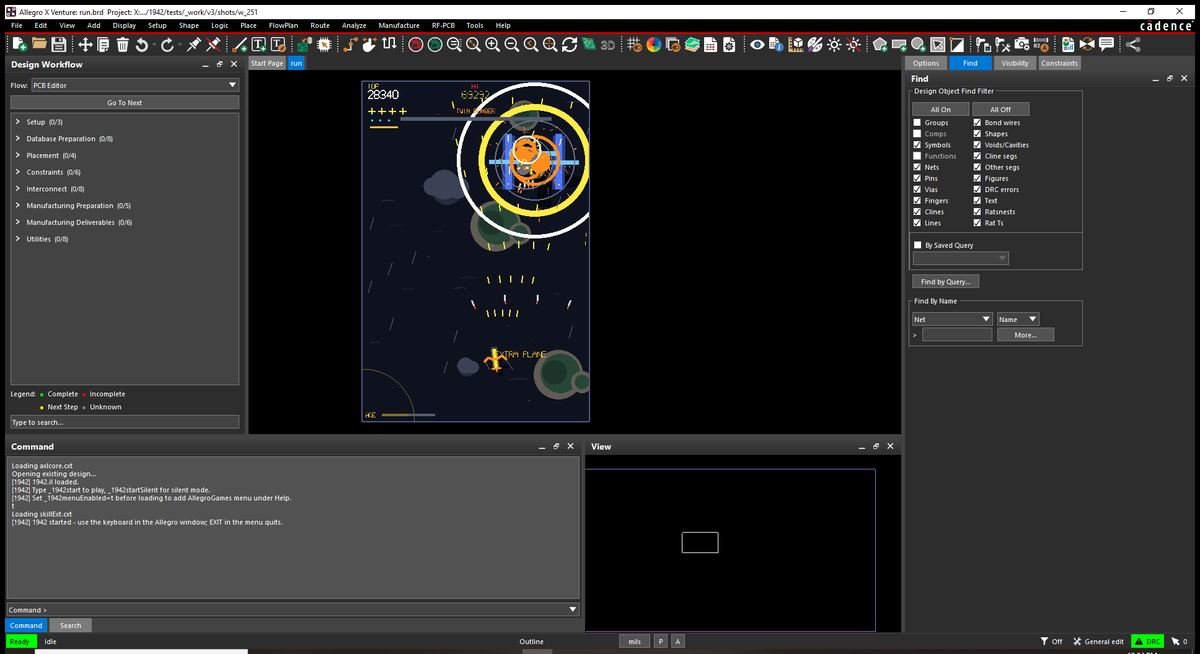
Task: Click the workflow search input field
Action: 125,422
